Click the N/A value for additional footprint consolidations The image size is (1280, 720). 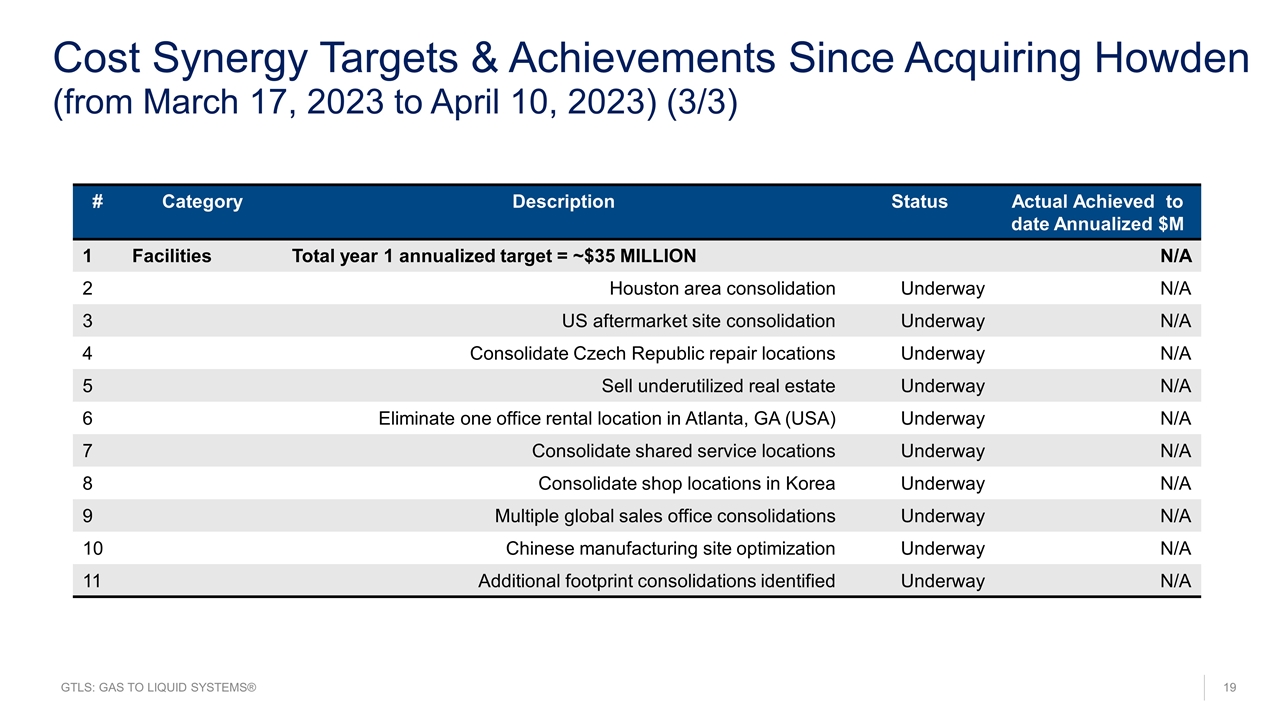click(x=1175, y=581)
